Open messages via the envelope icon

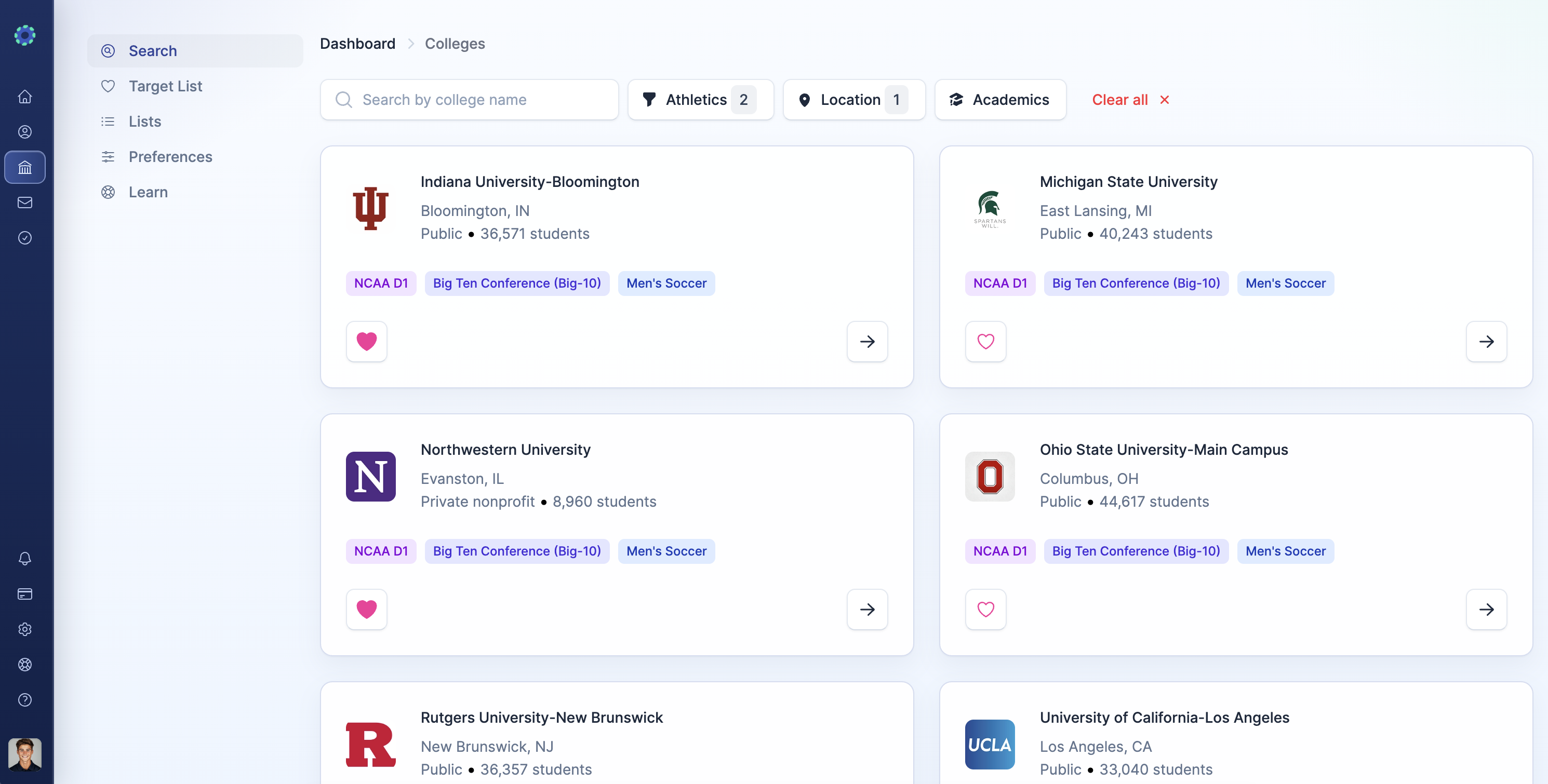pyautogui.click(x=24, y=202)
